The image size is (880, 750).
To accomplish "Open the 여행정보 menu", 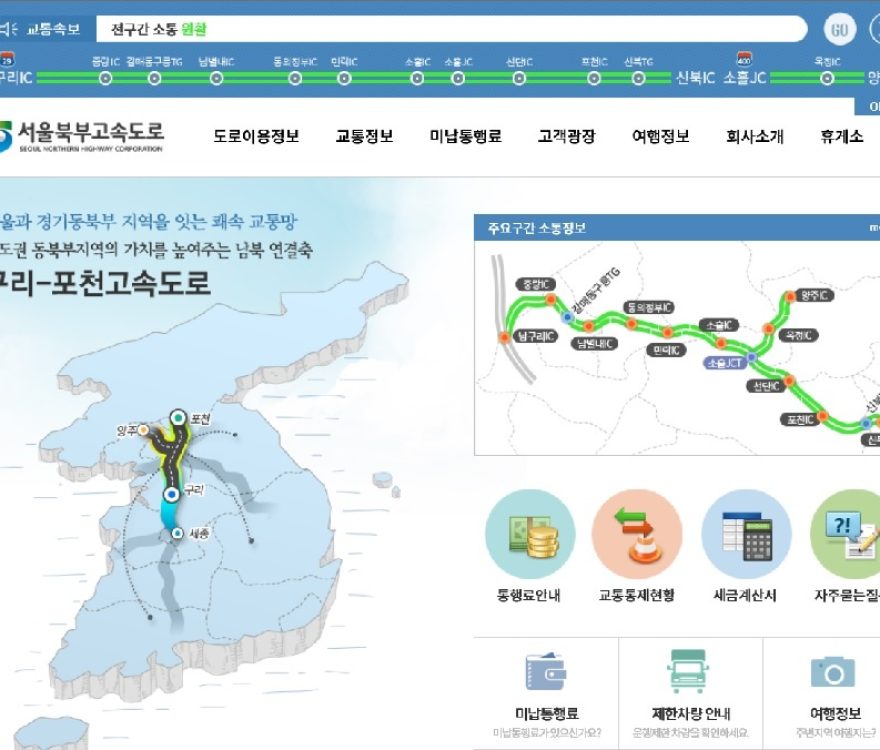I will 661,136.
